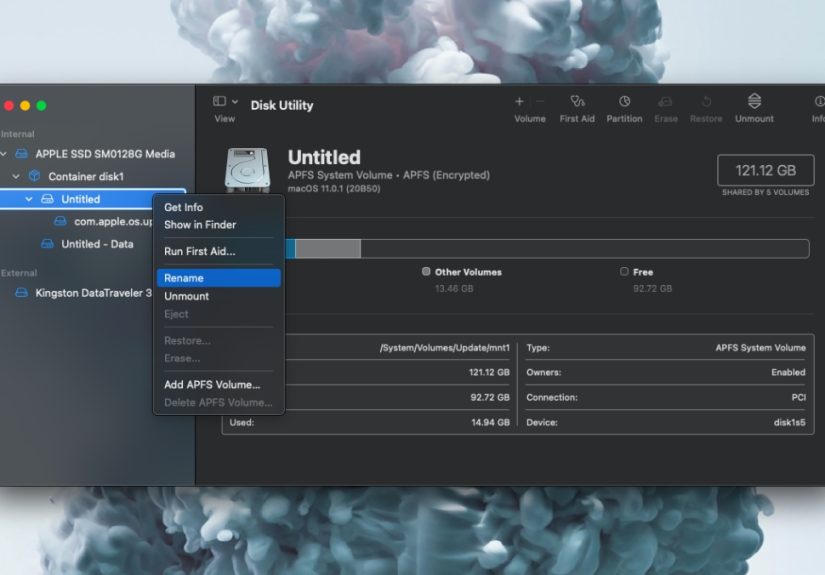Viewport: 825px width, 575px height.
Task: Run First Aid from the toolbar stethoscope icon
Action: coord(577,101)
